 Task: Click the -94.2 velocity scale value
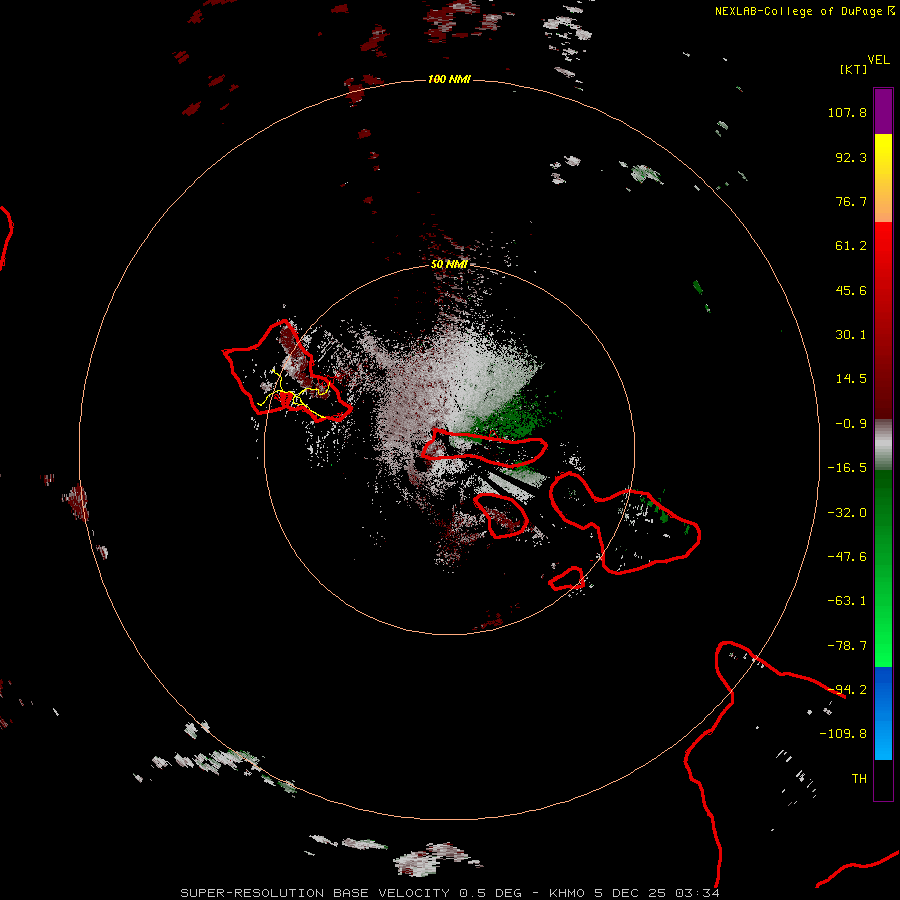847,690
